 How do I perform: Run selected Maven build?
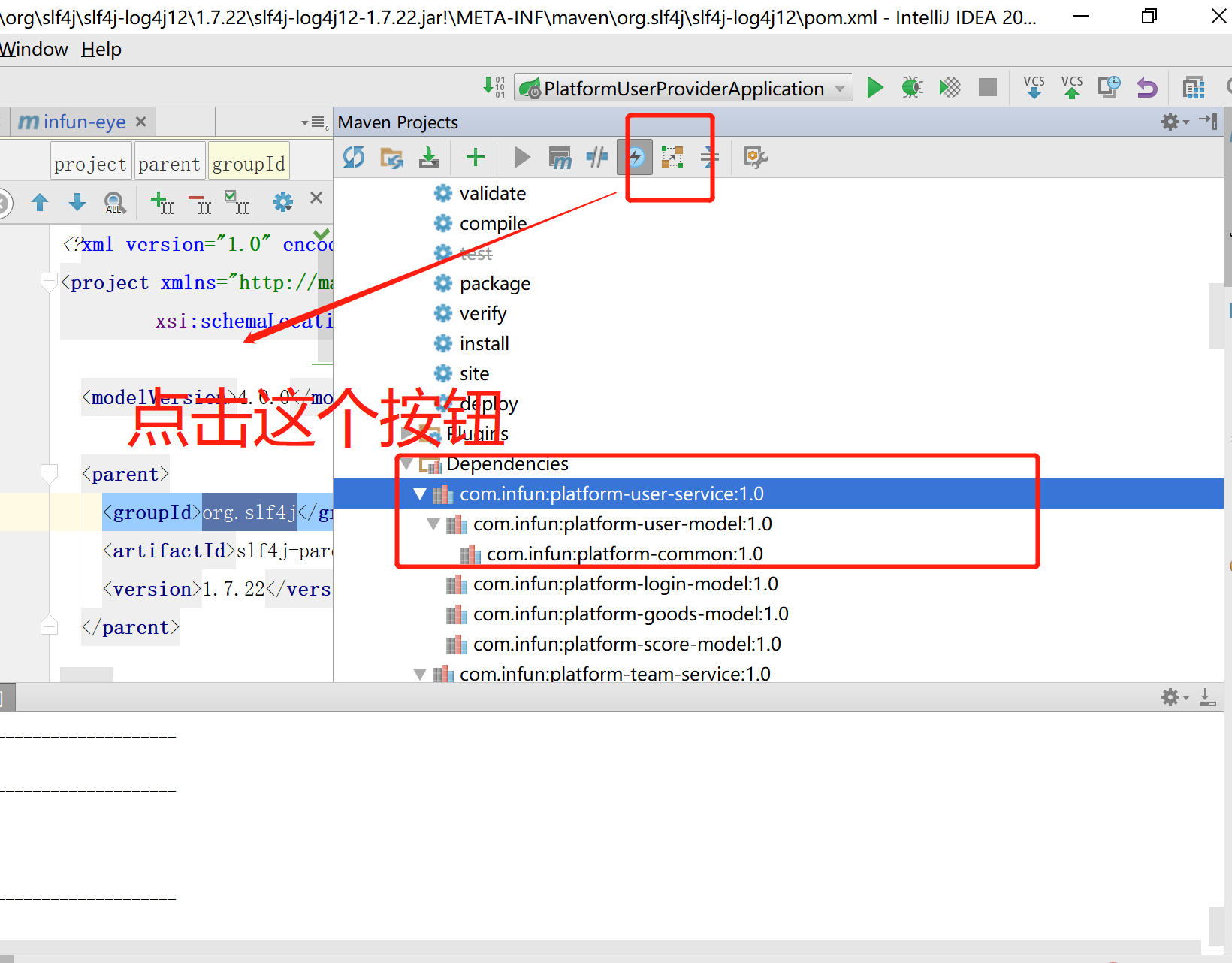tap(522, 157)
